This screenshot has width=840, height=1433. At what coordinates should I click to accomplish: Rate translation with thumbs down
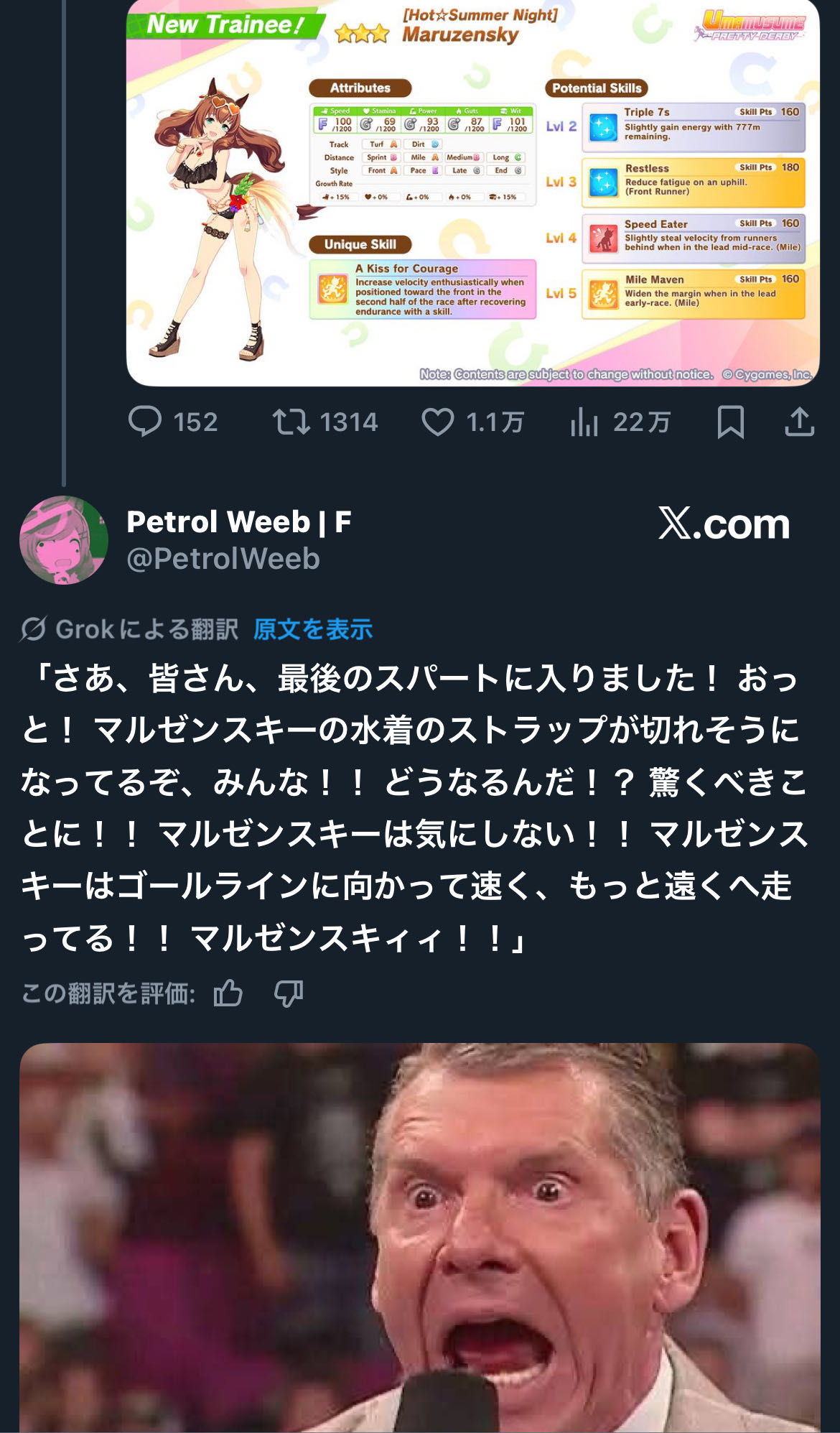(289, 993)
